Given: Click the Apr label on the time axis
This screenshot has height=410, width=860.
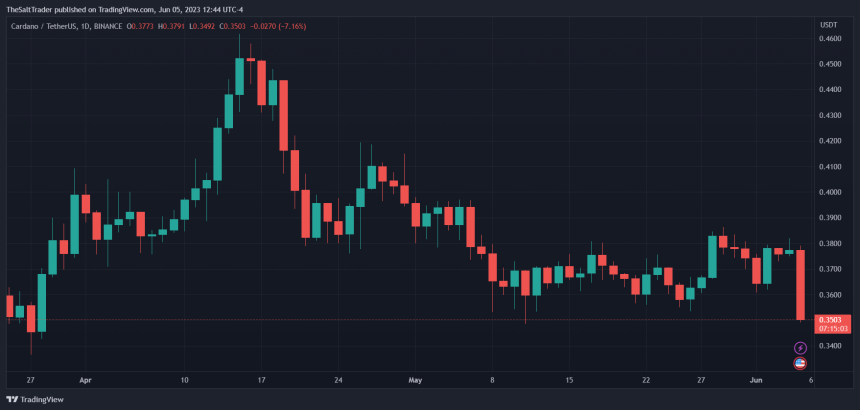Looking at the screenshot, I should 85,380.
